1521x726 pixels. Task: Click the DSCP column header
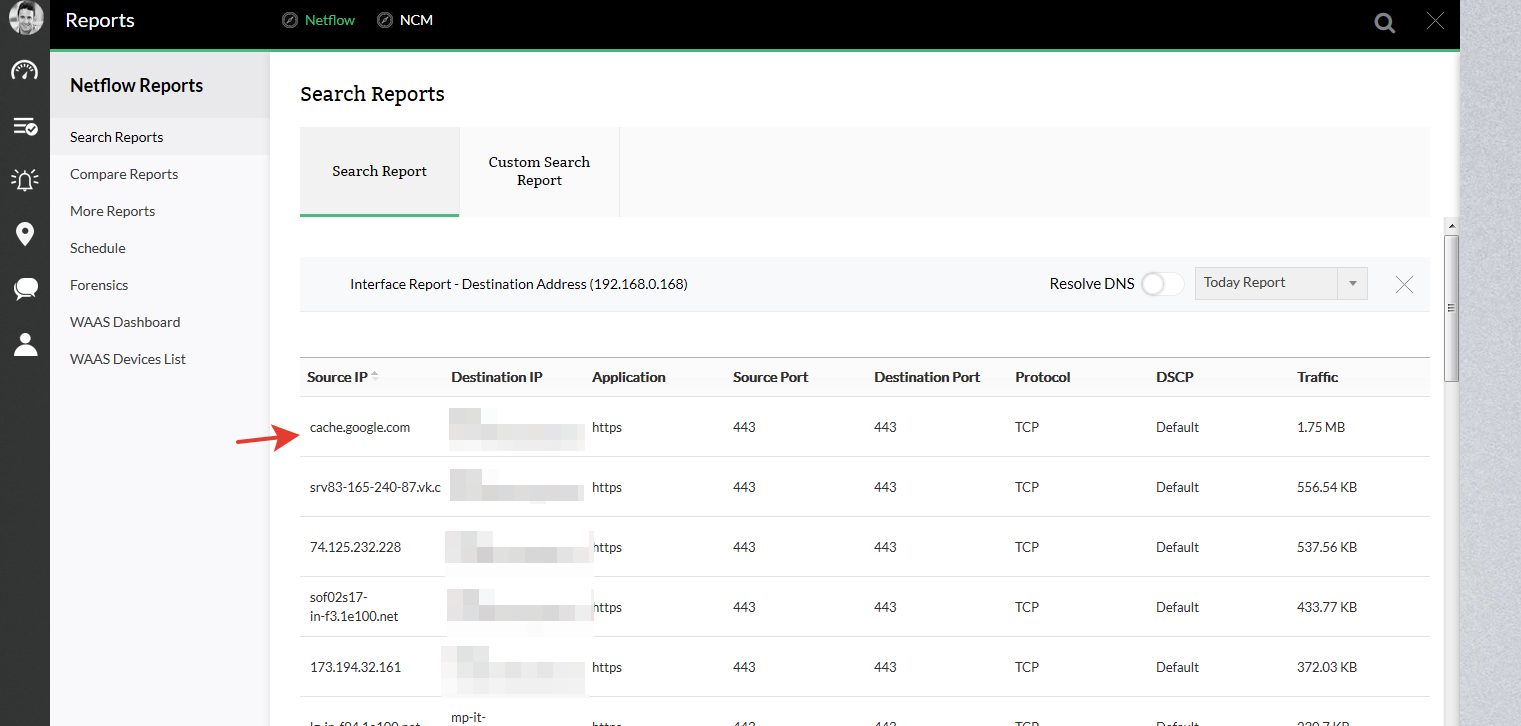1175,377
